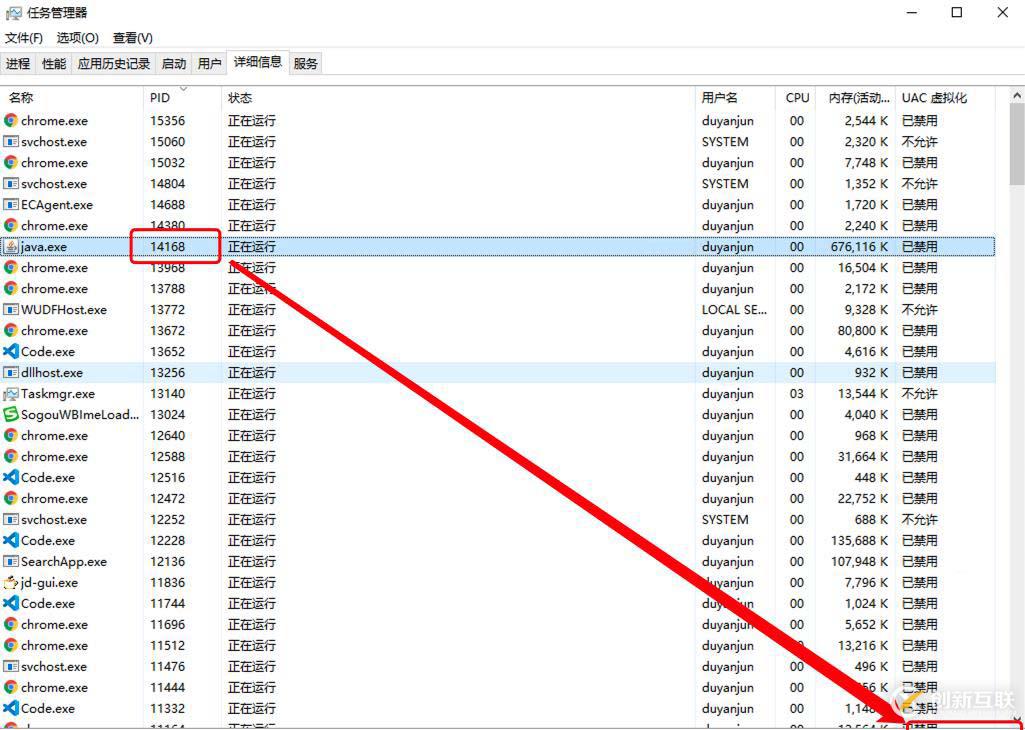Click the PID value 11512

168,645
